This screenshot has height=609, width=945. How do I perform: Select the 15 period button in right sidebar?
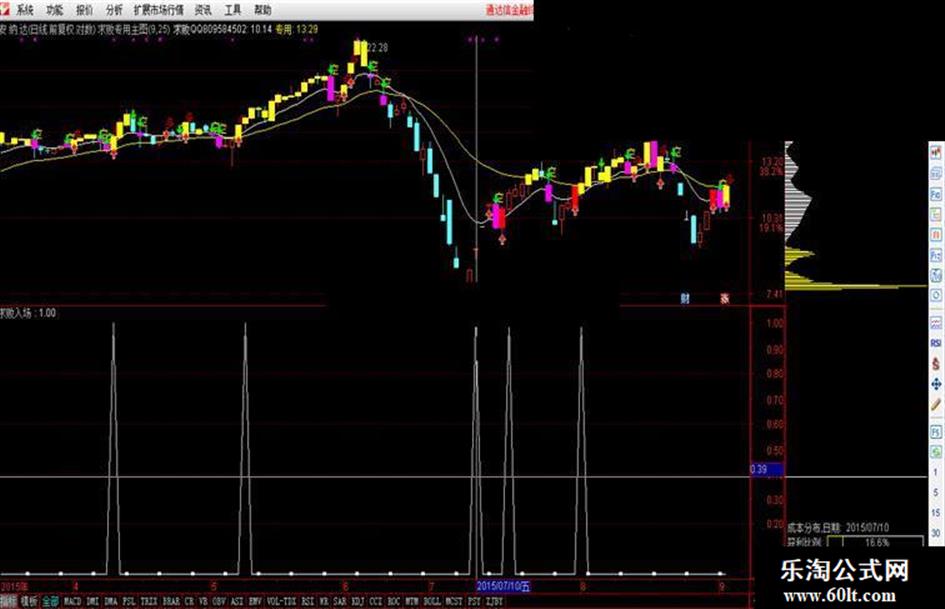pos(936,513)
